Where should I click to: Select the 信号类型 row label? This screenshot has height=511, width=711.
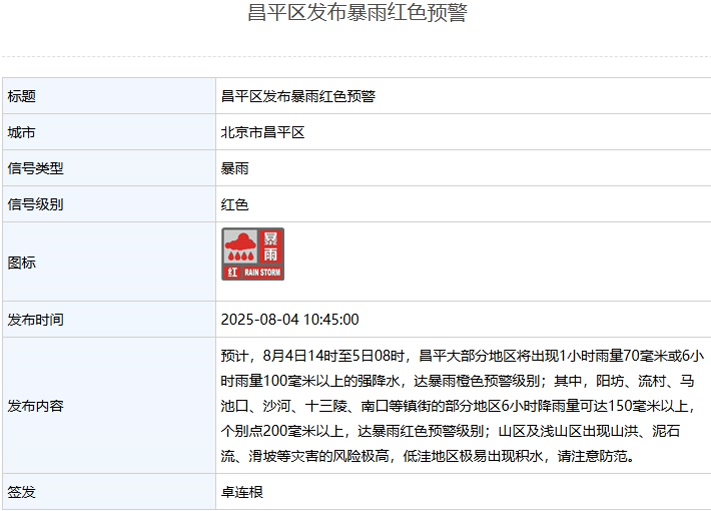point(36,169)
